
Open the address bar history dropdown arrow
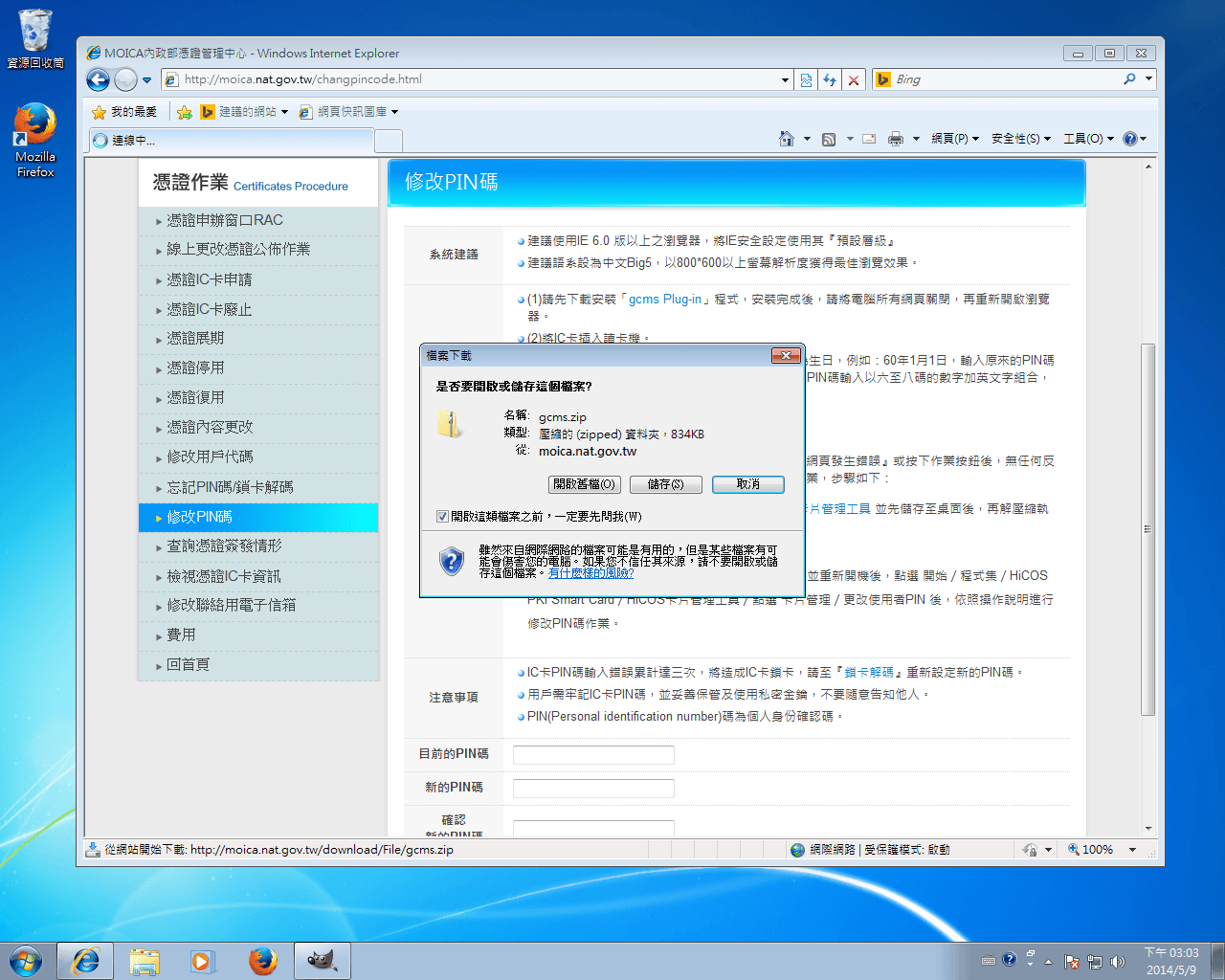[785, 79]
